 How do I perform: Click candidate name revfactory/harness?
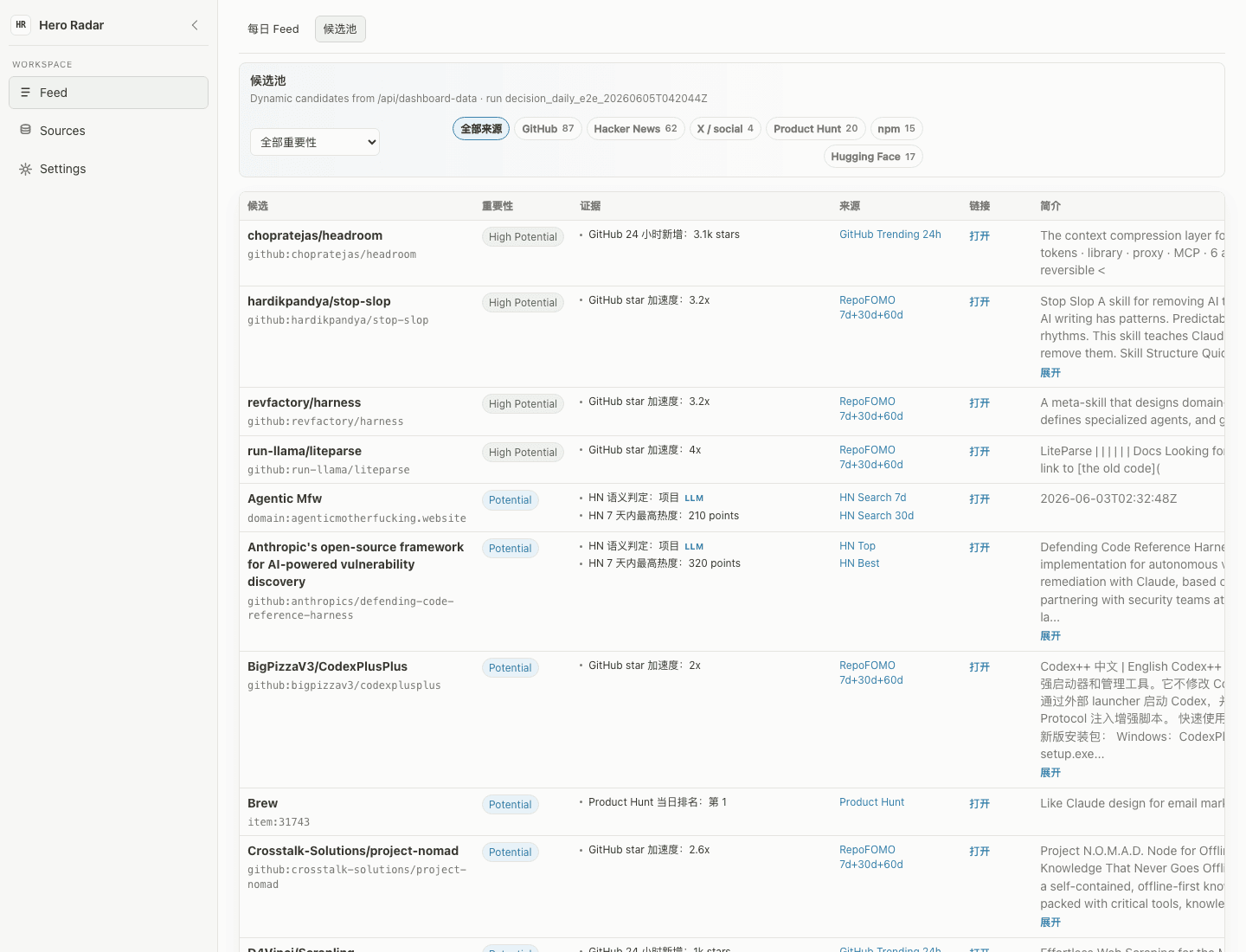point(305,402)
